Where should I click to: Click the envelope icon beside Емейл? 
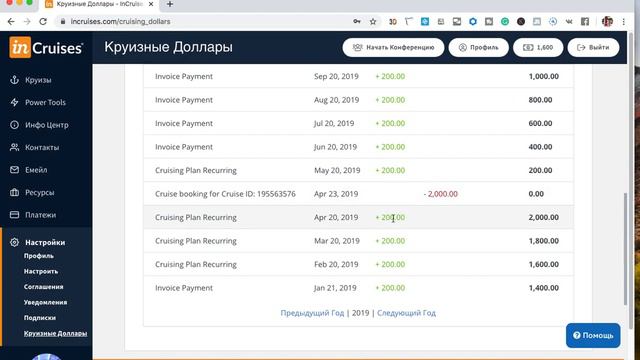tap(14, 169)
